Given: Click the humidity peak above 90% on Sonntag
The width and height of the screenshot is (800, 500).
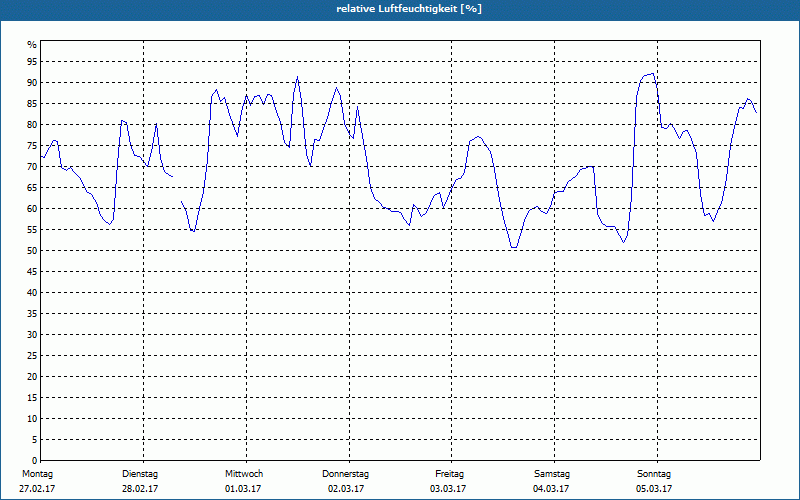Looking at the screenshot, I should (x=652, y=74).
